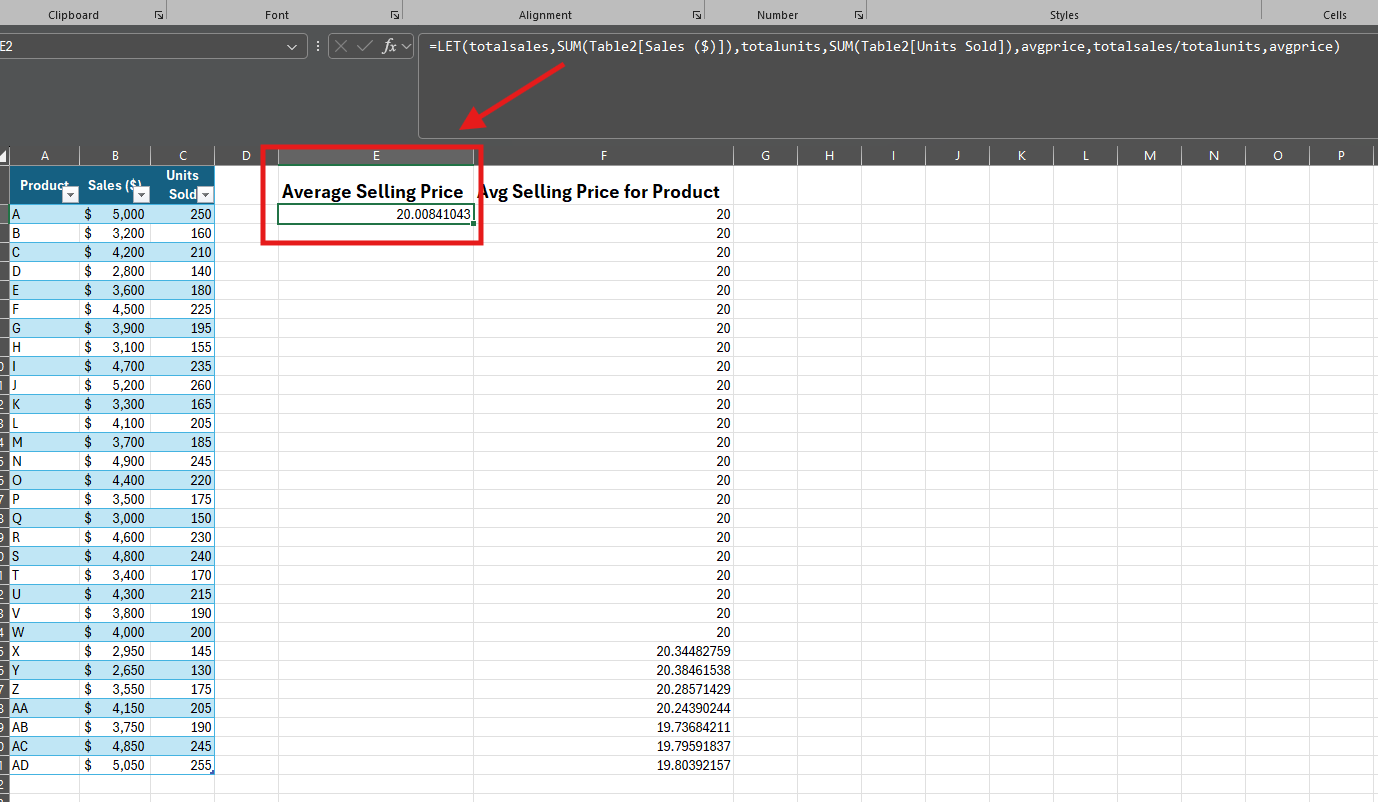Open the Sales ($) column filter dropdown
1378x802 pixels.
point(141,195)
